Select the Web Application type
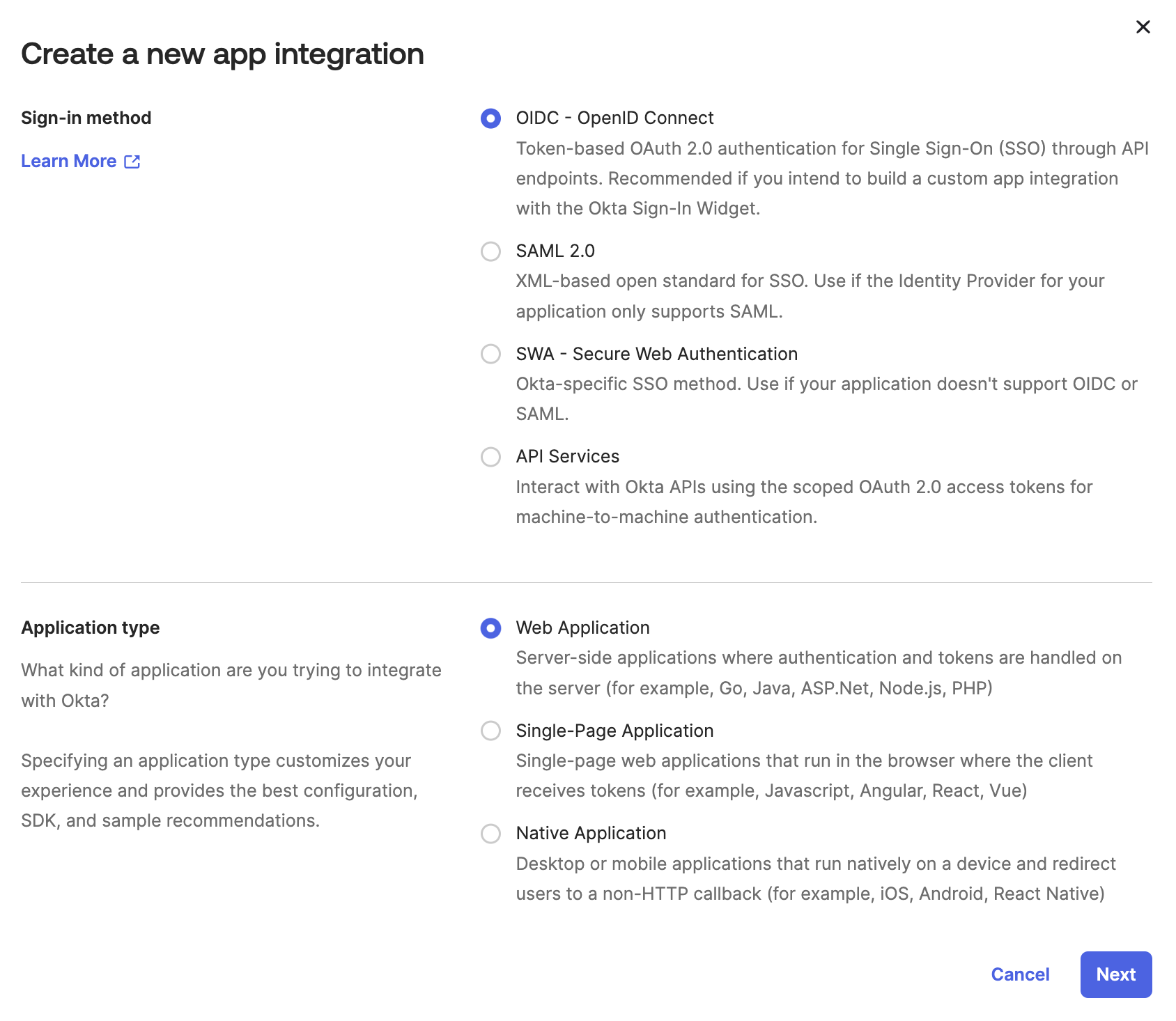The height and width of the screenshot is (1021, 1176). (x=491, y=628)
